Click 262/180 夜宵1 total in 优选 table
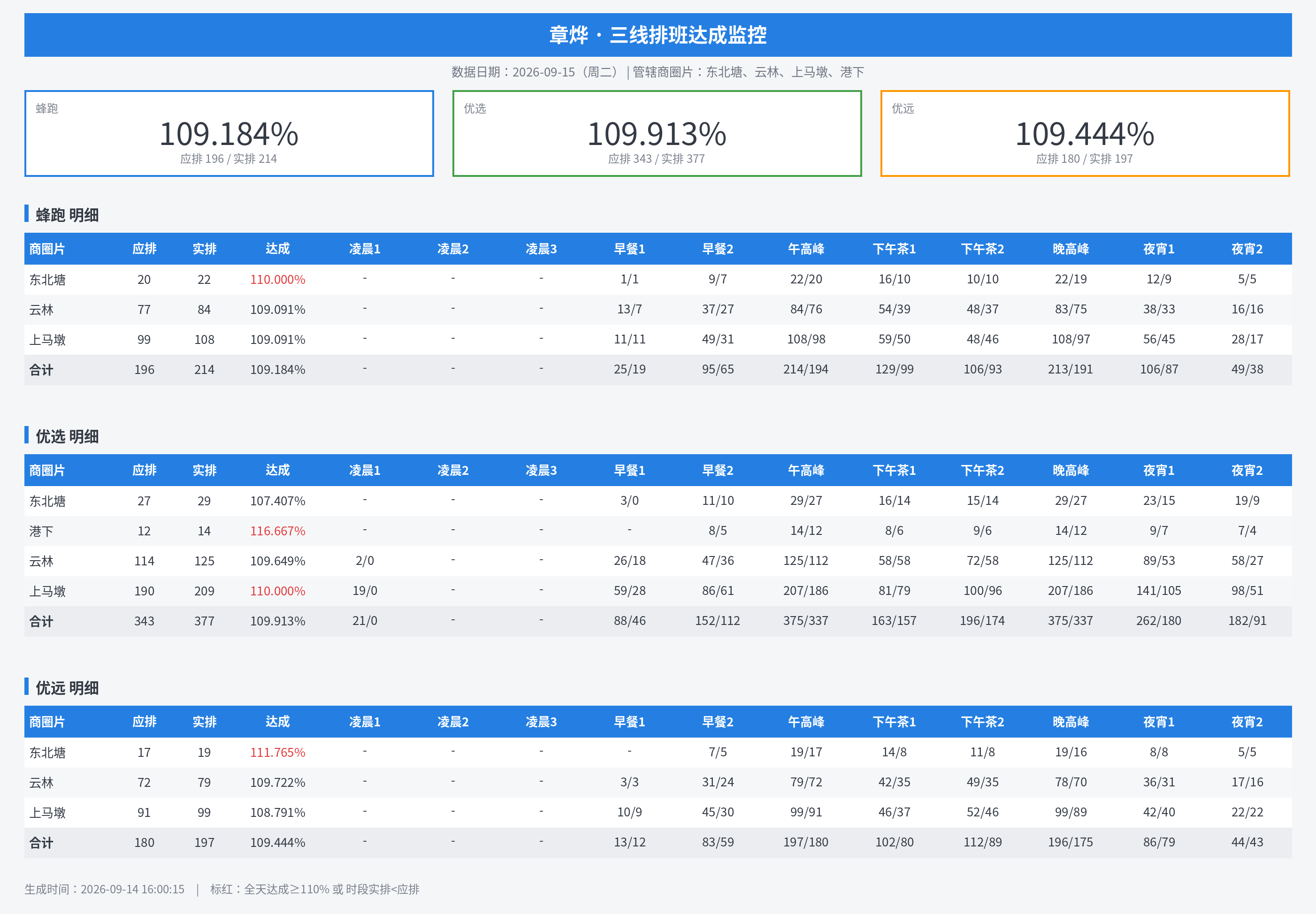This screenshot has width=1316, height=914. tap(1158, 621)
